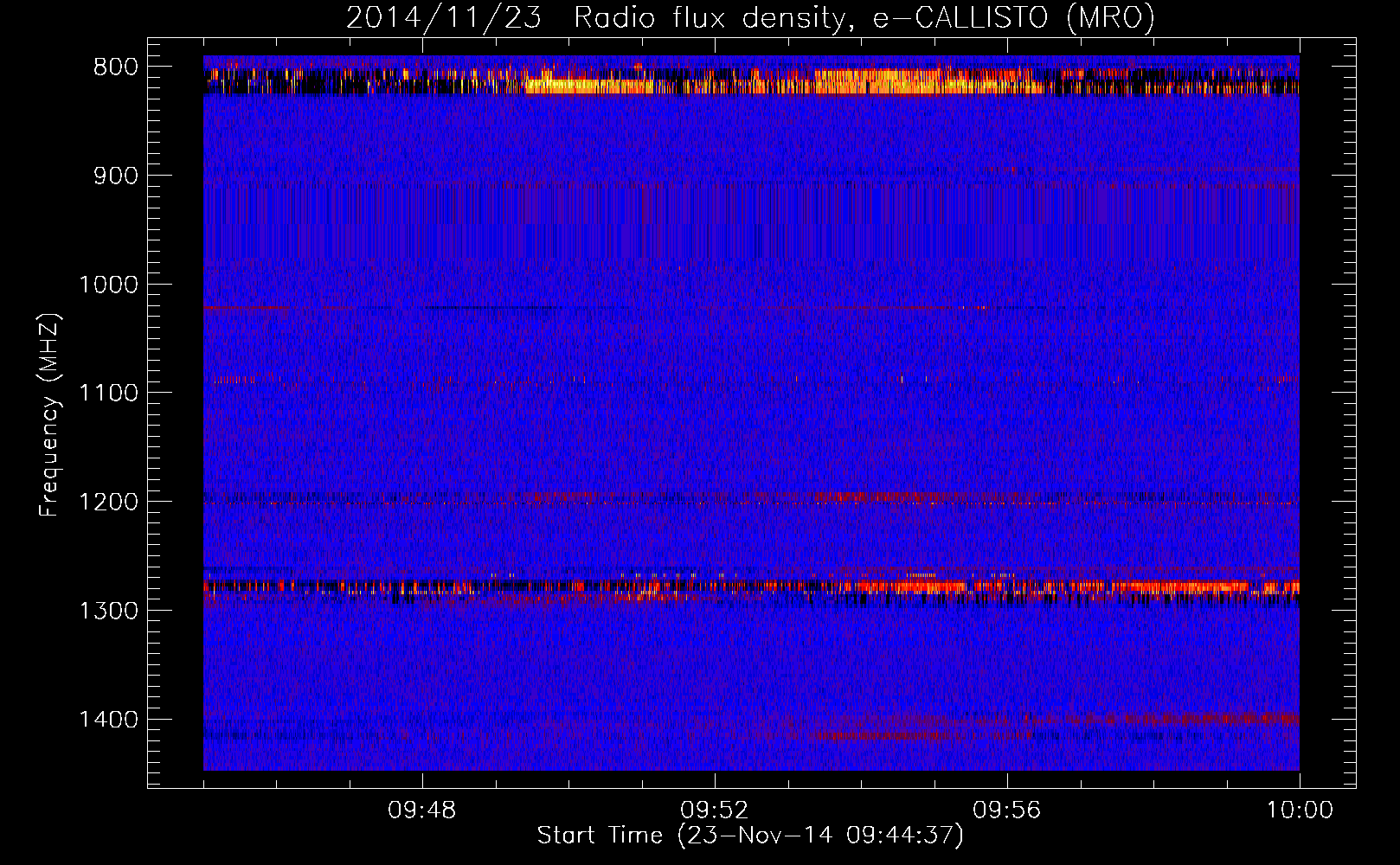
Task: Click the 09:52 time tick label
Action: pyautogui.click(x=714, y=811)
